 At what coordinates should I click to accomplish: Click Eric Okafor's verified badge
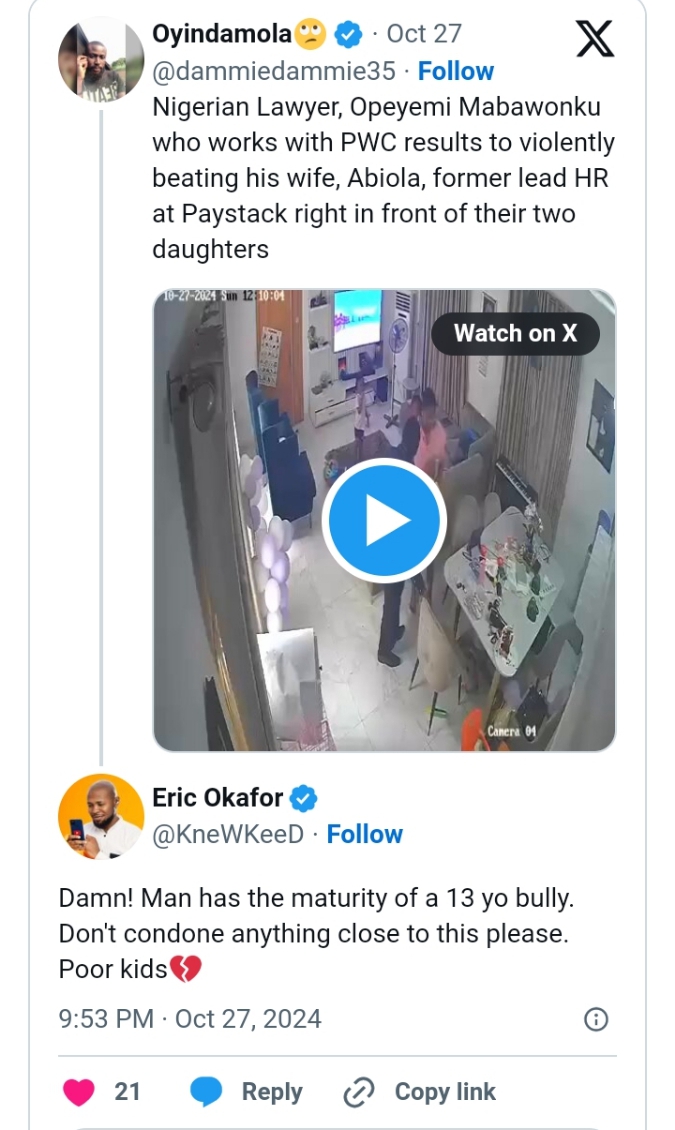click(304, 798)
